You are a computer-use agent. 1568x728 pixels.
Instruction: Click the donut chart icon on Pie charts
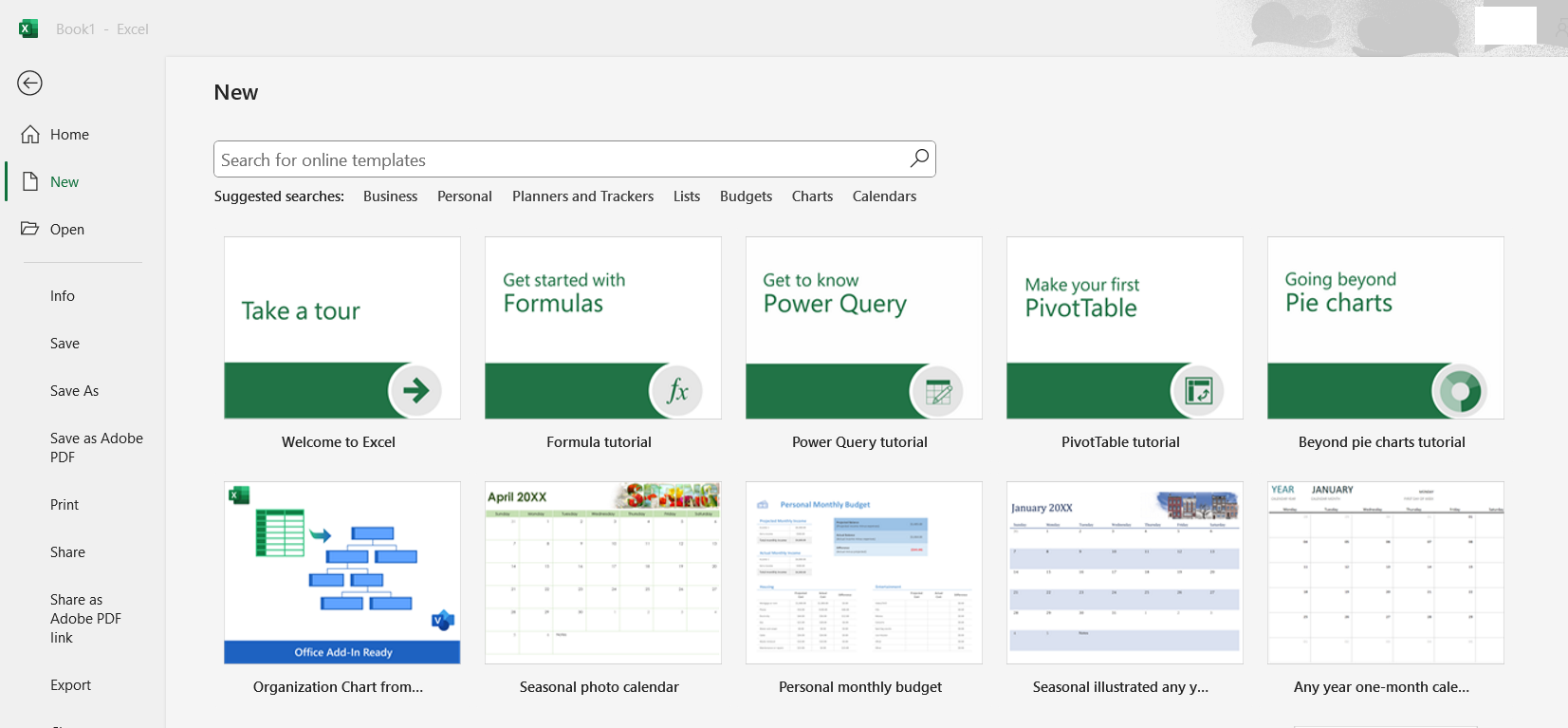[x=1459, y=390]
